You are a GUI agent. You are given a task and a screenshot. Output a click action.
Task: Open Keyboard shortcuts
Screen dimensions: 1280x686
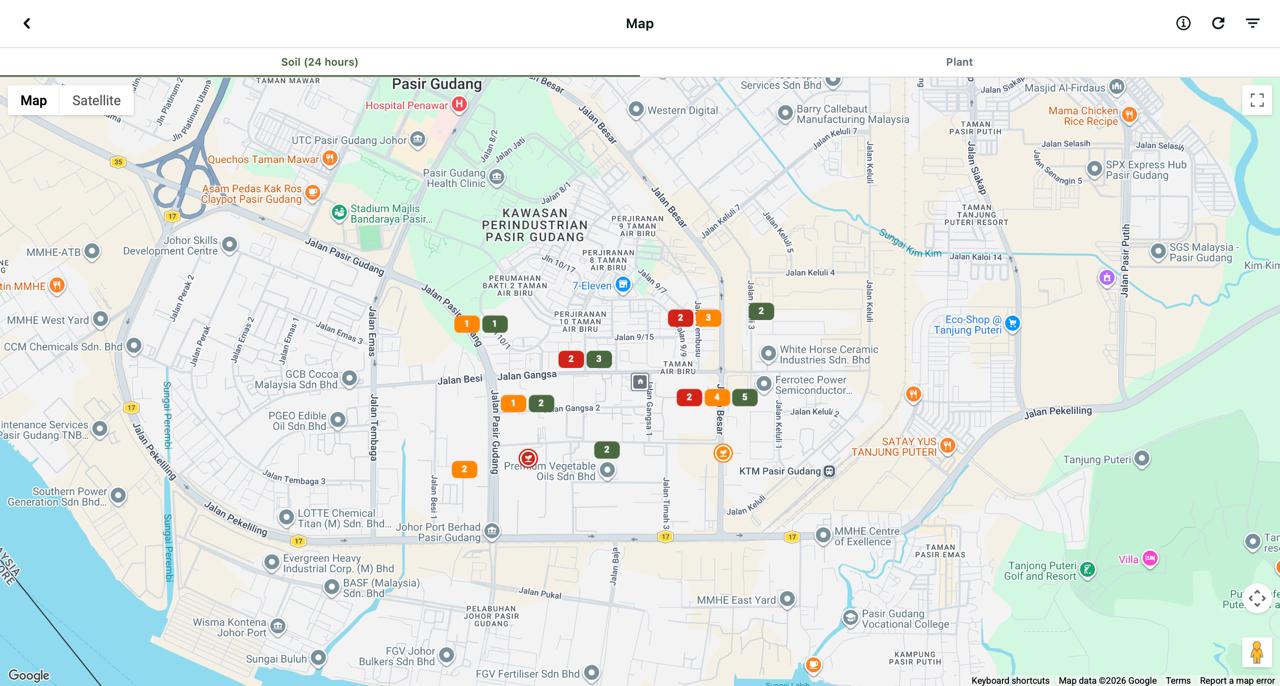[1010, 681]
